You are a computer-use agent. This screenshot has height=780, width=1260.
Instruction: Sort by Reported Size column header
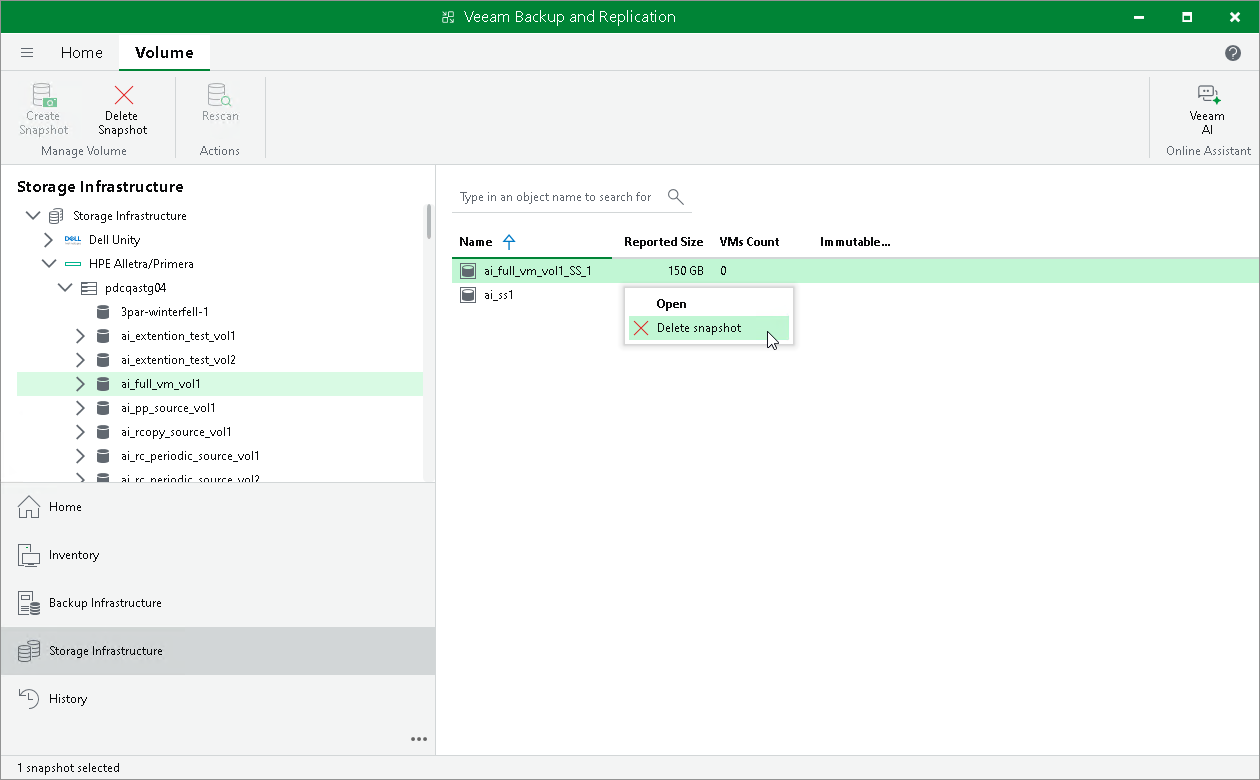pos(663,242)
